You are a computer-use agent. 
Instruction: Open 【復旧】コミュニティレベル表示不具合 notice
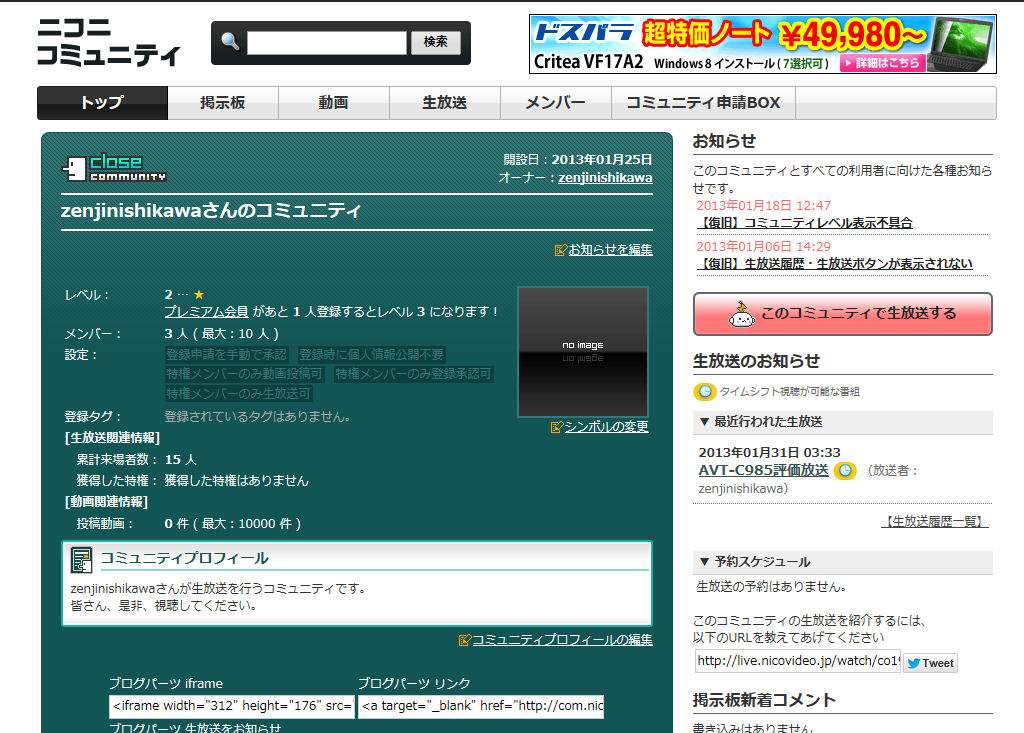coord(805,223)
